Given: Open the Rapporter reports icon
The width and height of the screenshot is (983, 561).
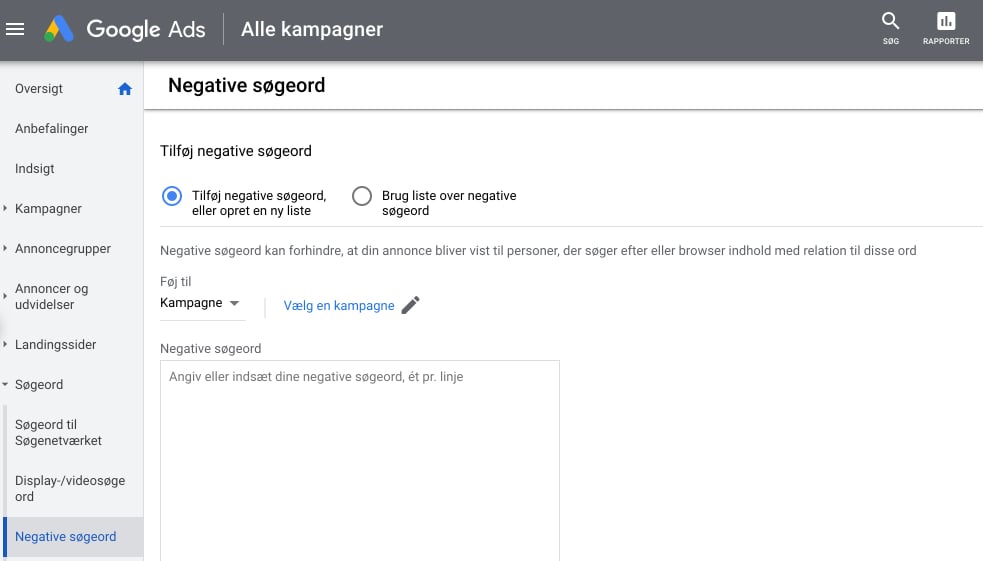Looking at the screenshot, I should (946, 21).
